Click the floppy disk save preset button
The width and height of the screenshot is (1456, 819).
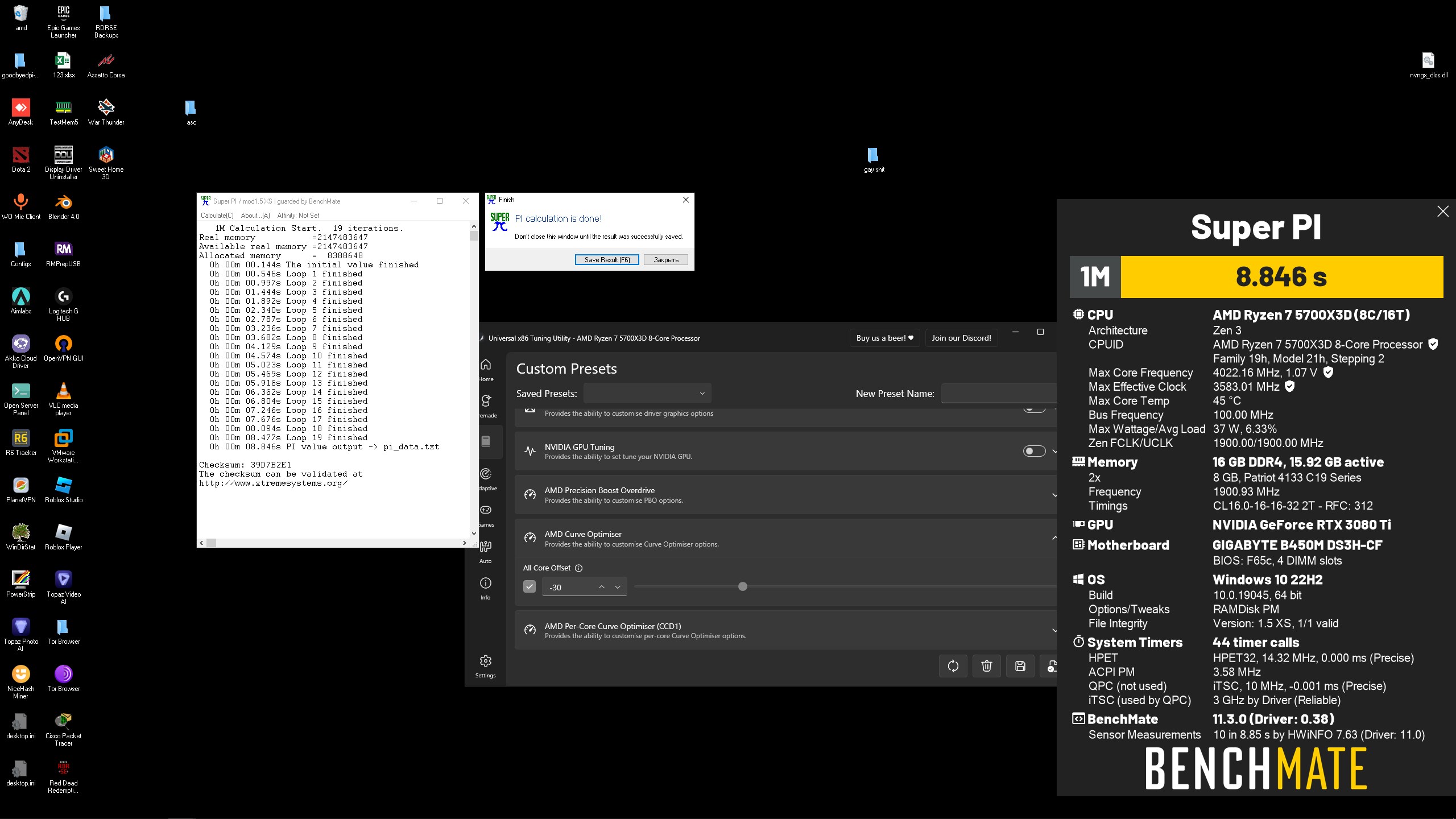[1020, 666]
